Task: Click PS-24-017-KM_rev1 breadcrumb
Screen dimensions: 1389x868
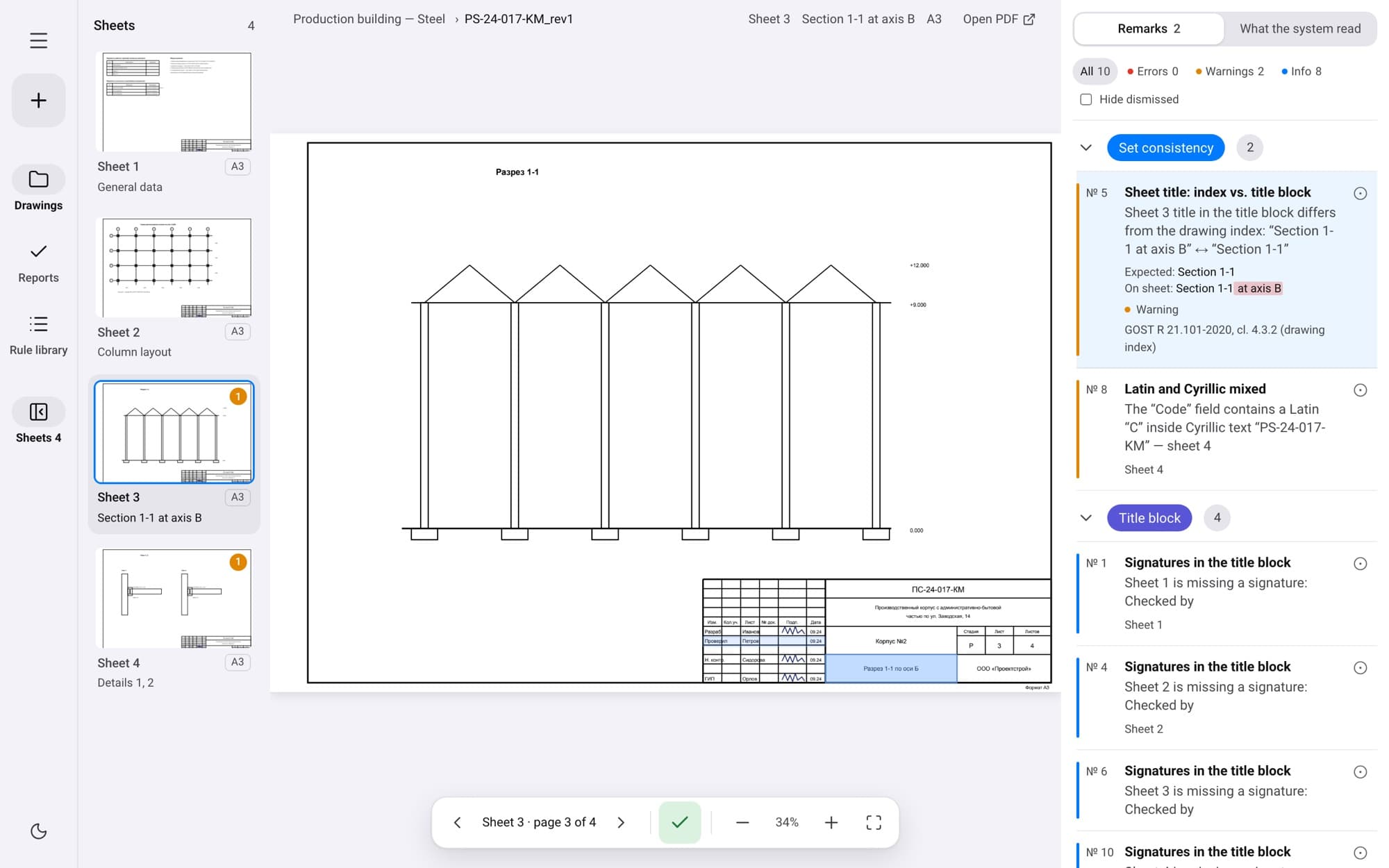Action: (519, 19)
